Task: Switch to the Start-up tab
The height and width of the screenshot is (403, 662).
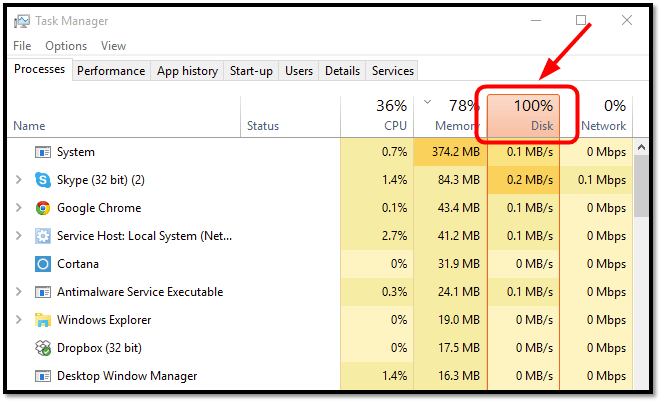Action: pos(251,71)
